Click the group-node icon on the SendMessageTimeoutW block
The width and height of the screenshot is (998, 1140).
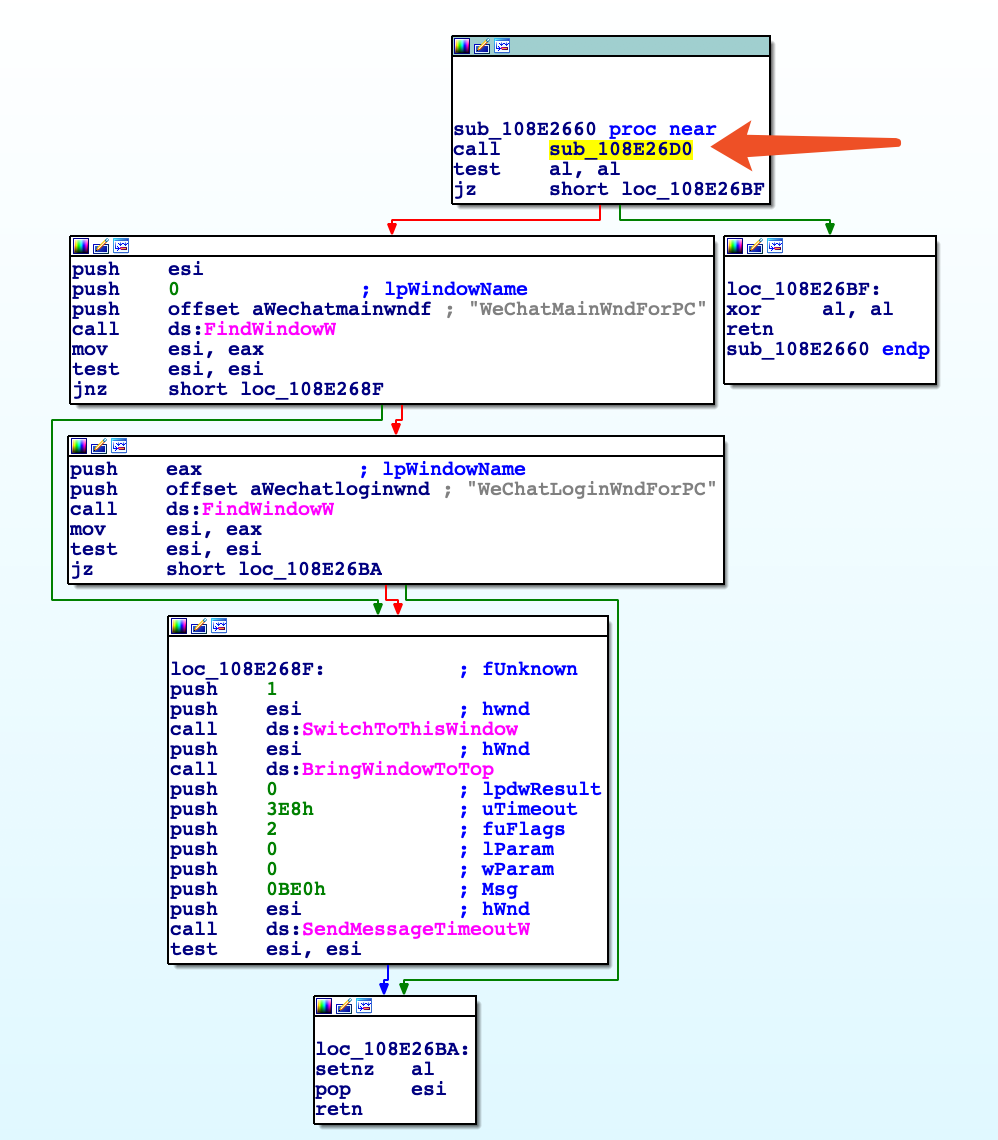pyautogui.click(x=220, y=626)
